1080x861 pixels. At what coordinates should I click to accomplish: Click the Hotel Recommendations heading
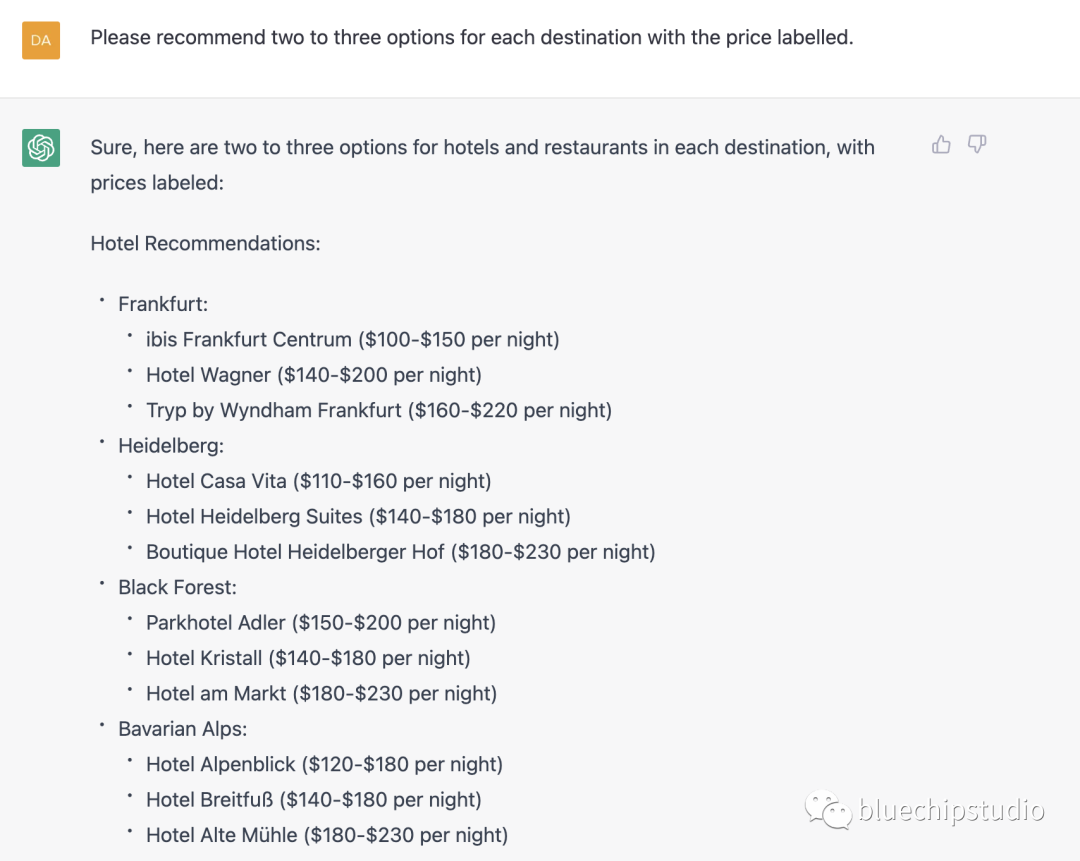(x=205, y=243)
